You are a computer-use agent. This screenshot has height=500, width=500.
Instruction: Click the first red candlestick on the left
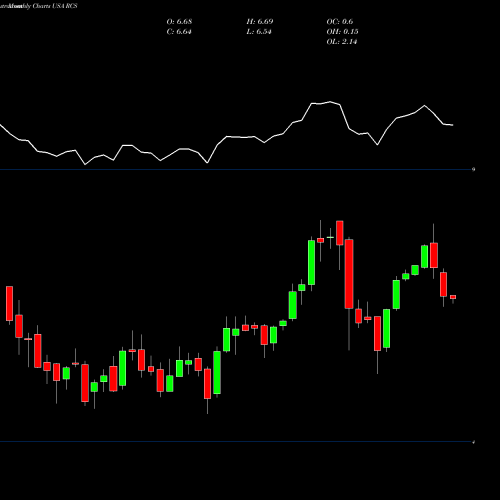(x=9, y=304)
